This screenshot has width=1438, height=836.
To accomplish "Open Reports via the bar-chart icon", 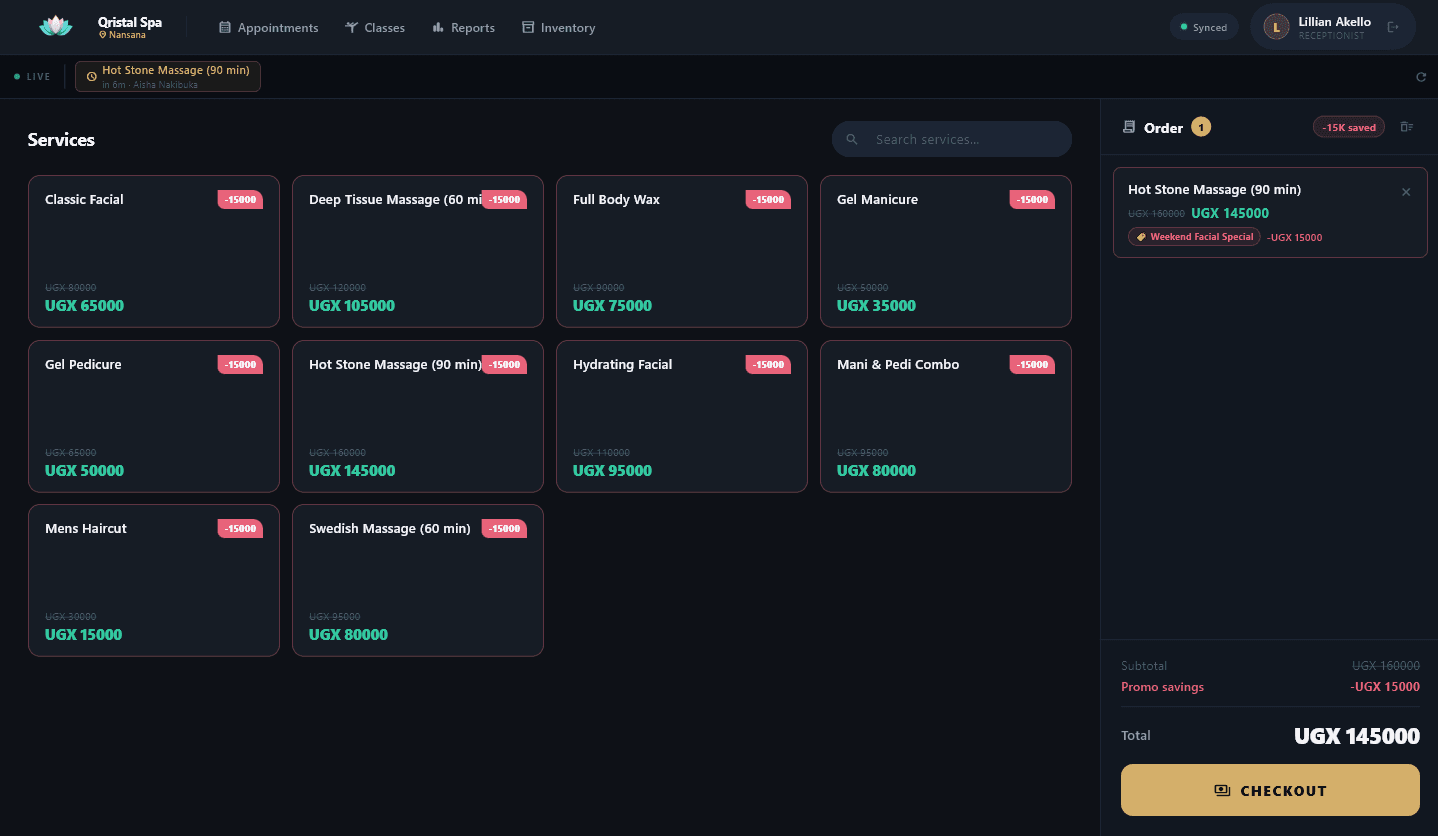I will pyautogui.click(x=437, y=27).
